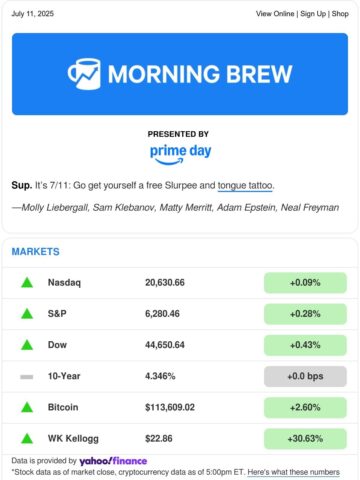The image size is (360, 480).
Task: Click the July 11, 2025 date
Action: pyautogui.click(x=33, y=14)
